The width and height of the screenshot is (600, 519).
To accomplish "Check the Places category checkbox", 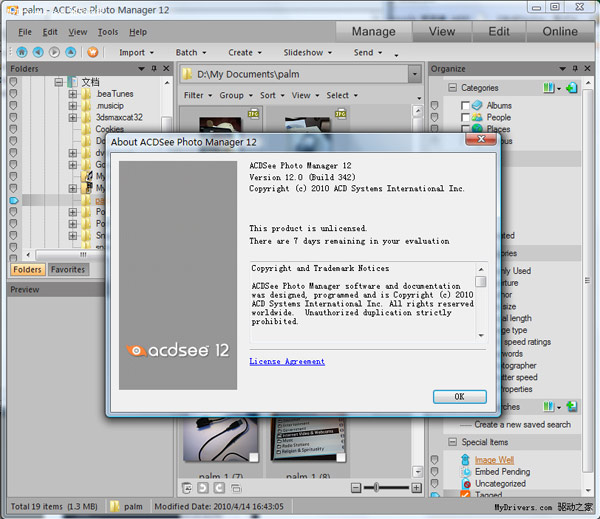I will point(465,129).
